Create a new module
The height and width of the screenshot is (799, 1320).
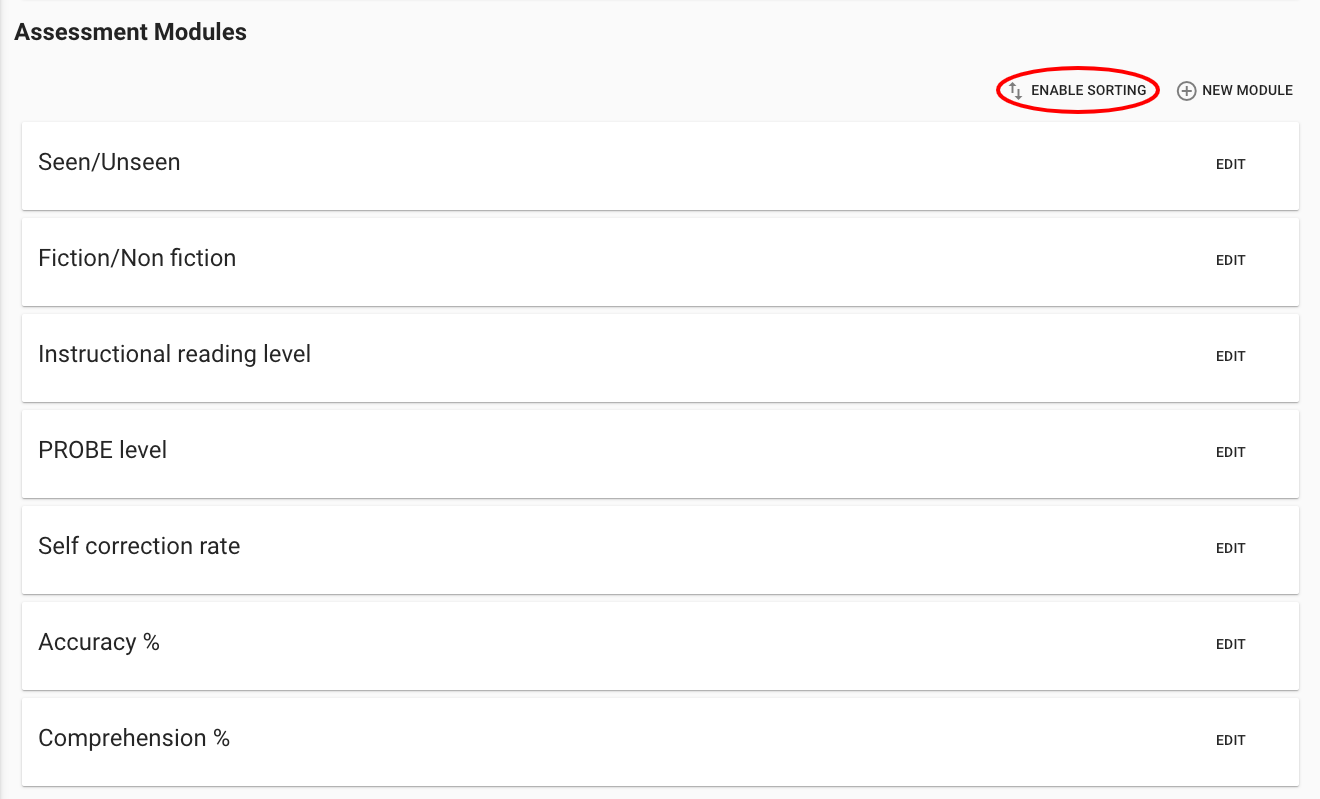(x=1246, y=91)
